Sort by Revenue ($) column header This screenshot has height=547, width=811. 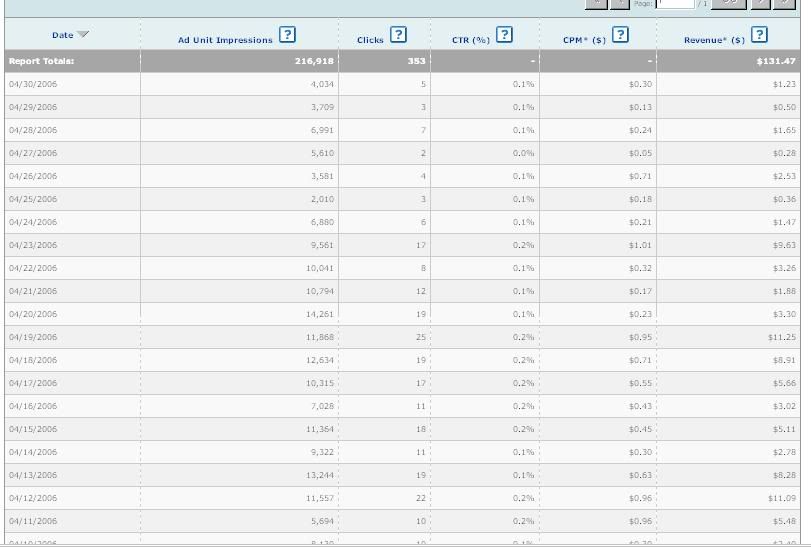(713, 40)
